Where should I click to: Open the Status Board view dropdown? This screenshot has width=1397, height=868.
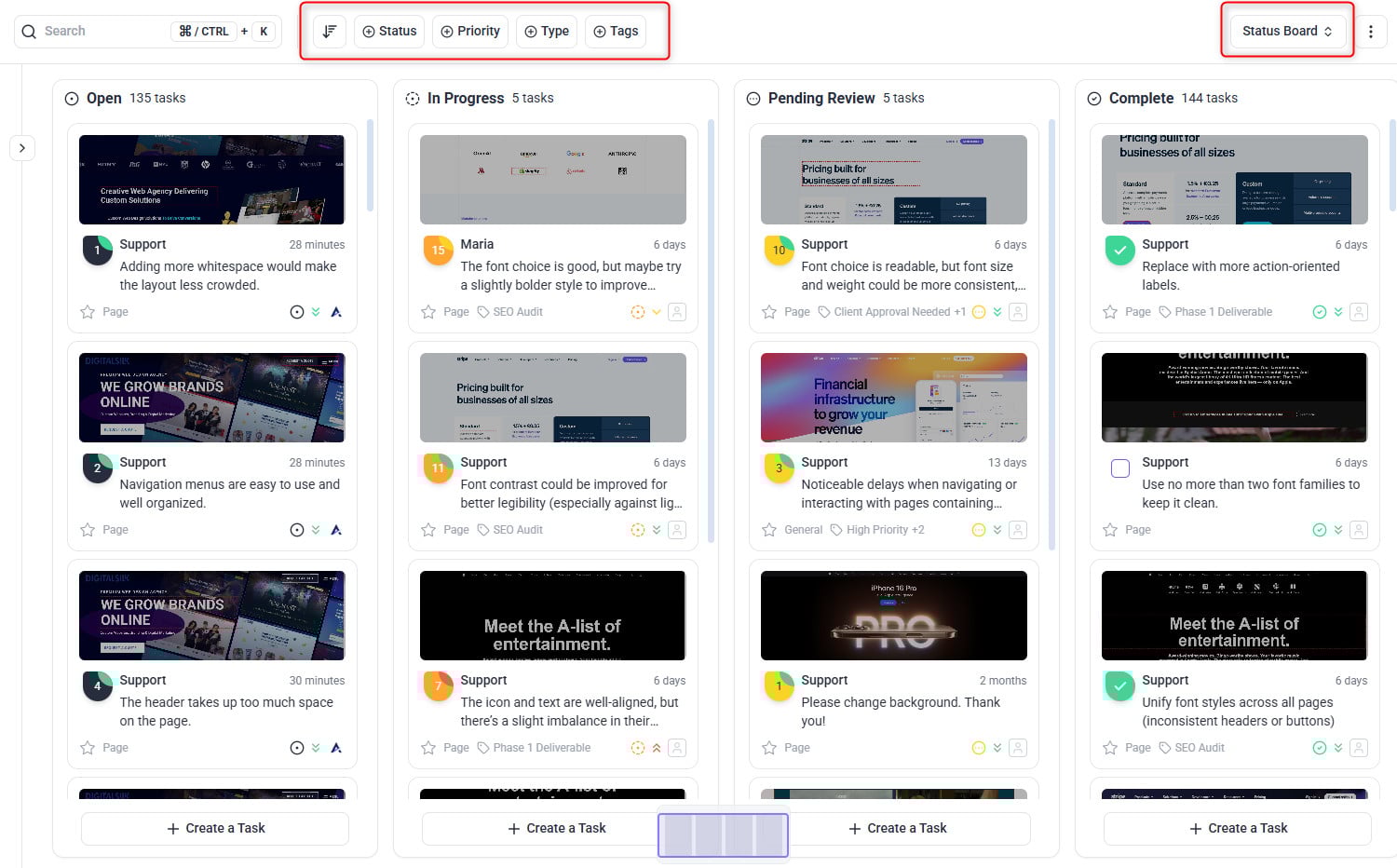1287,31
